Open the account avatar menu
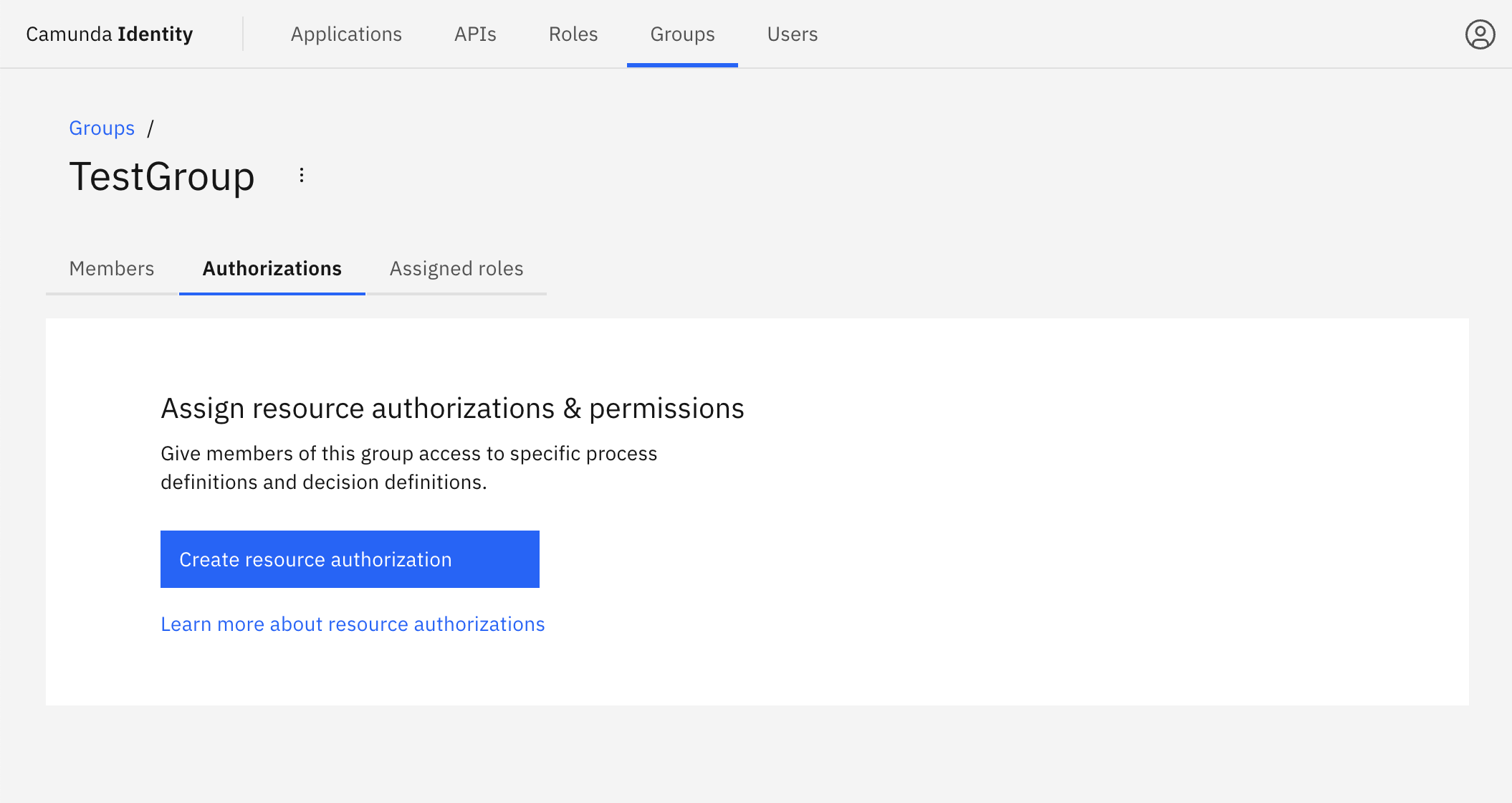This screenshot has width=1512, height=803. tap(1480, 34)
